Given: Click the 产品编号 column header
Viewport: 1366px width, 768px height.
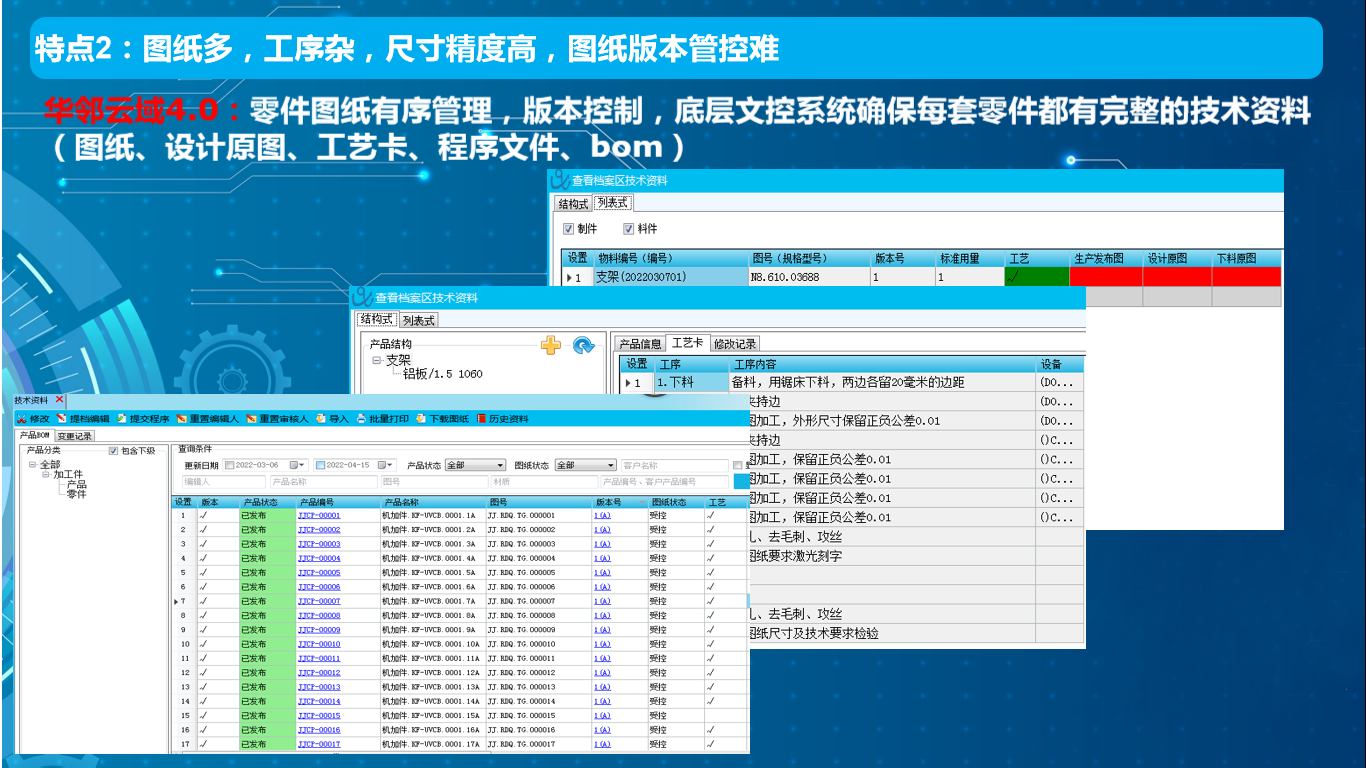Looking at the screenshot, I should (x=338, y=502).
